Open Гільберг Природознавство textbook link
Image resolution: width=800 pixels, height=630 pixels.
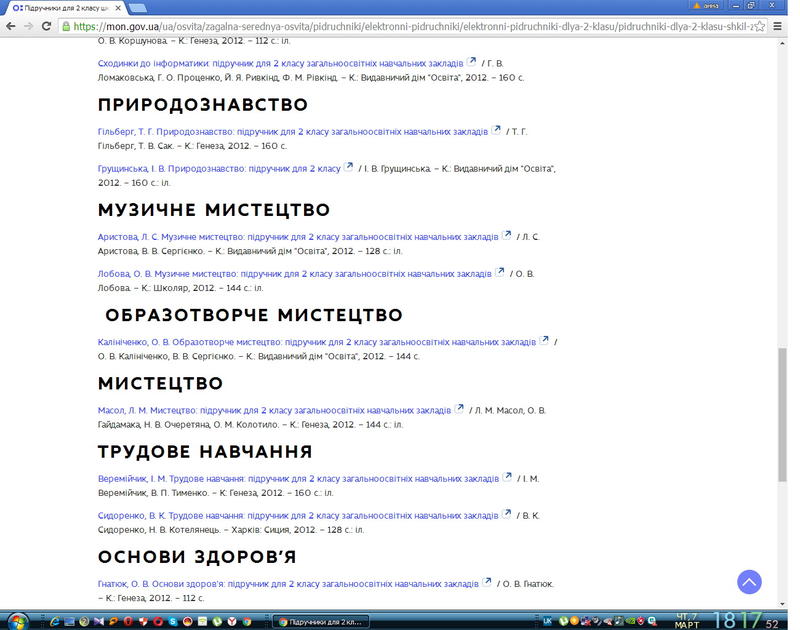point(293,132)
